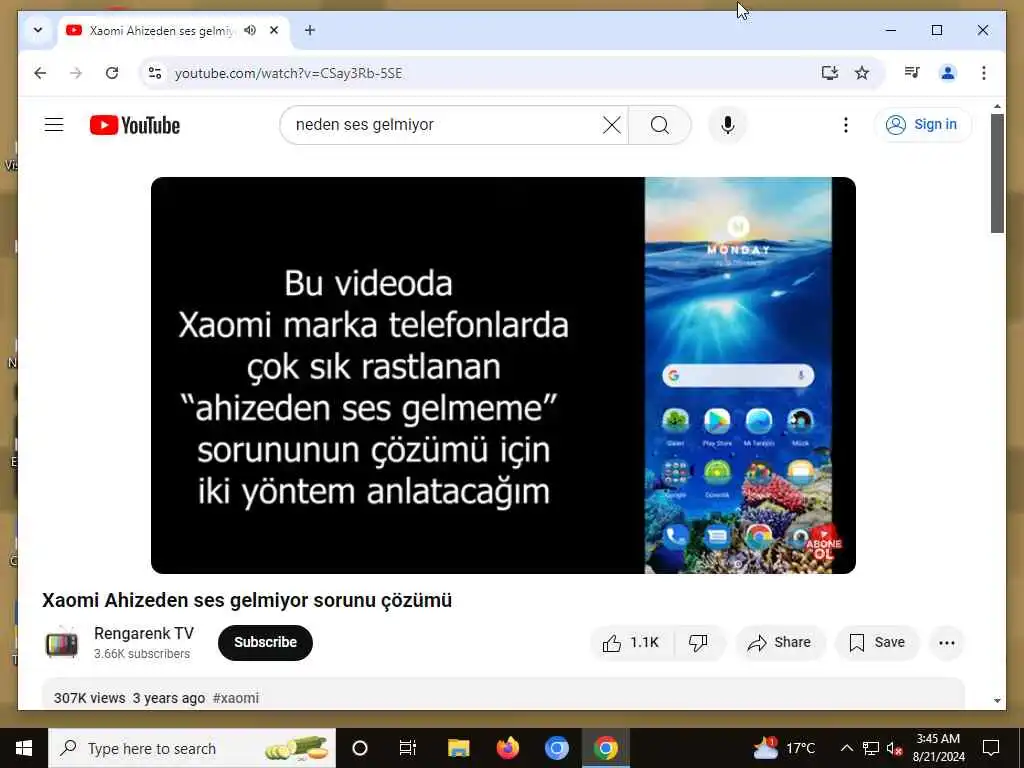
Task: Mute the tab via the speaker icon
Action: (x=250, y=30)
